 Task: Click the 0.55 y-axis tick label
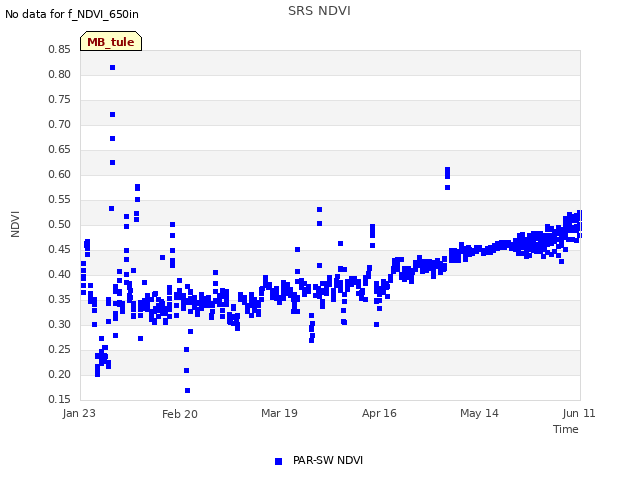click(x=59, y=199)
